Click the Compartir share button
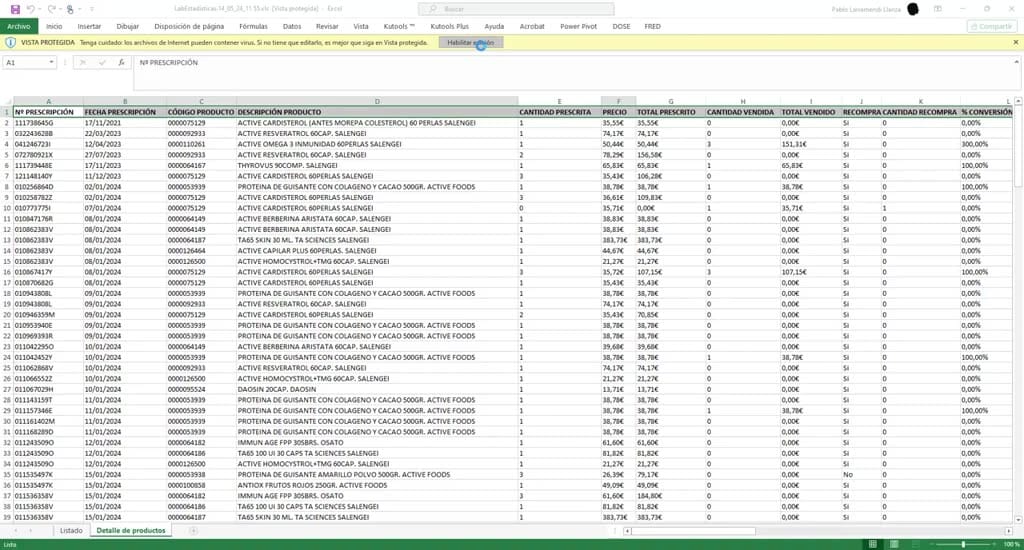The height and width of the screenshot is (550, 1024). point(991,26)
